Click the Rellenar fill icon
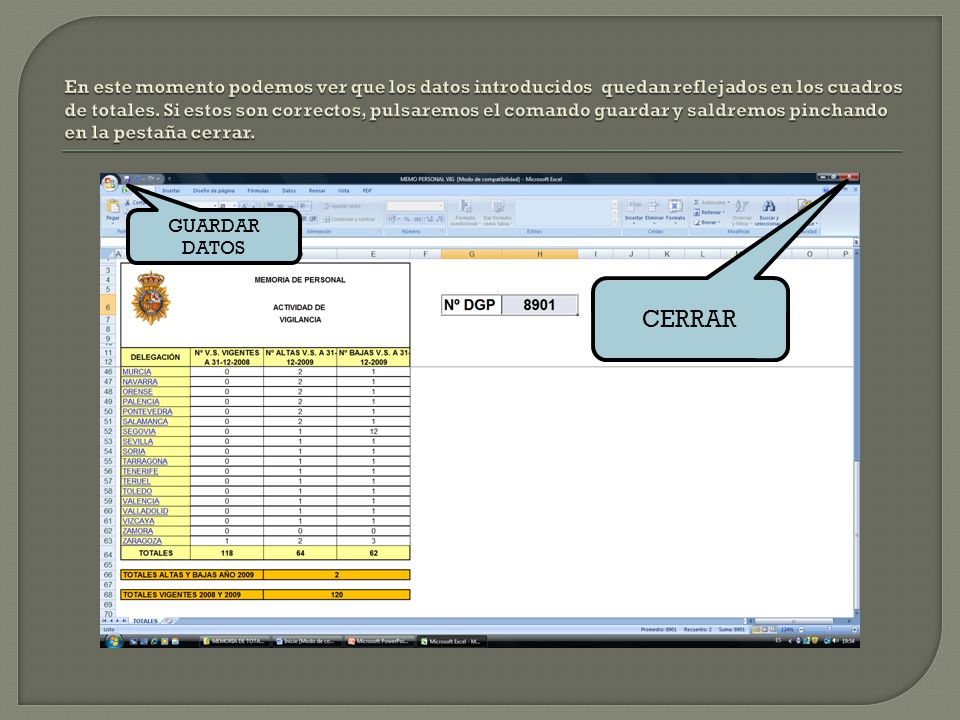 697,212
